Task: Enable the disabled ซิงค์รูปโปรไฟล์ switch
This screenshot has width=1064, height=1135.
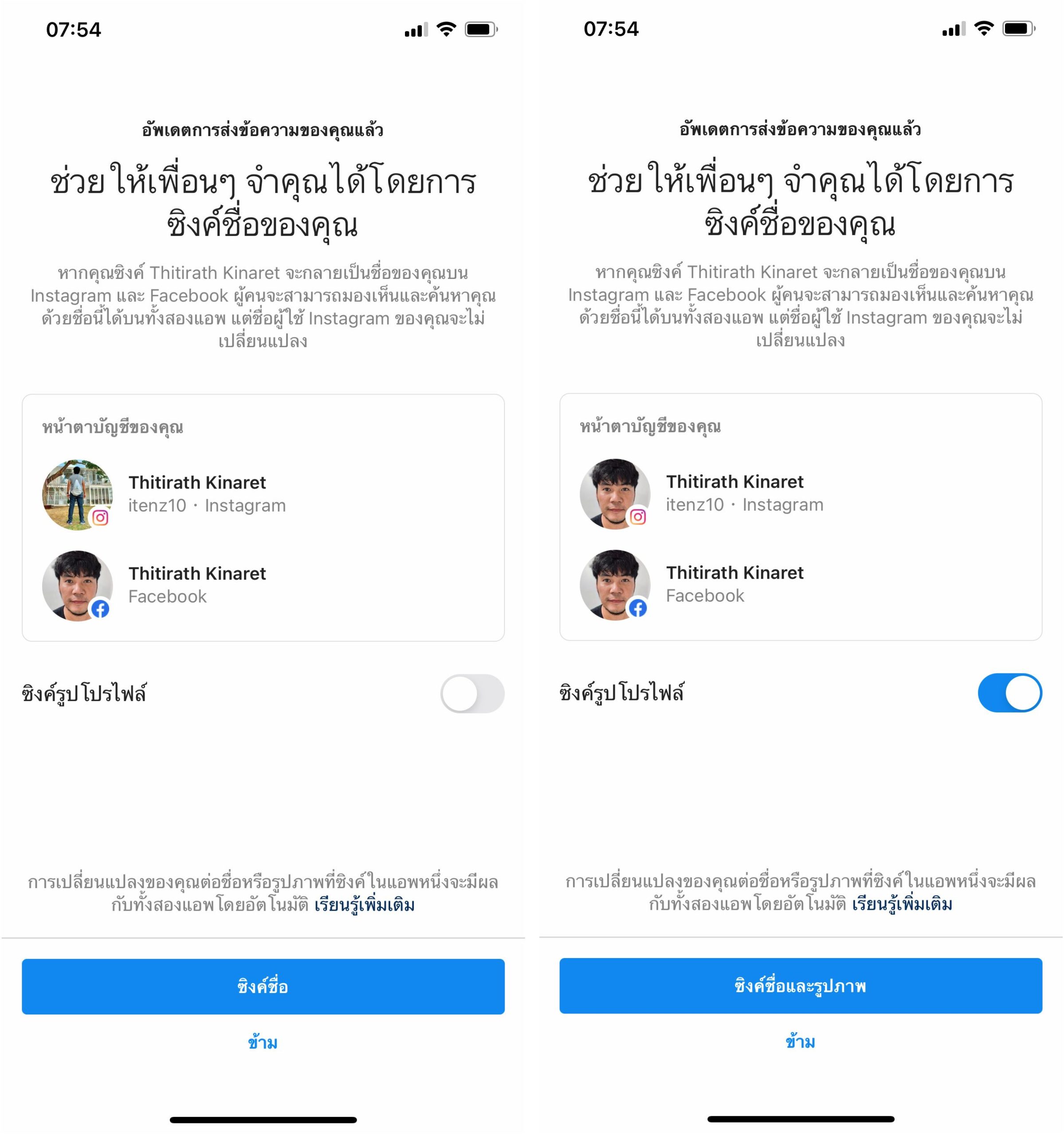Action: click(x=472, y=694)
